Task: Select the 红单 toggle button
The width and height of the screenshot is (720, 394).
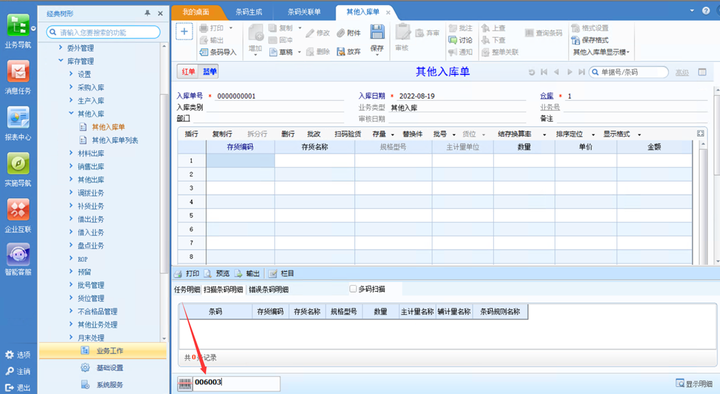Action: 188,72
